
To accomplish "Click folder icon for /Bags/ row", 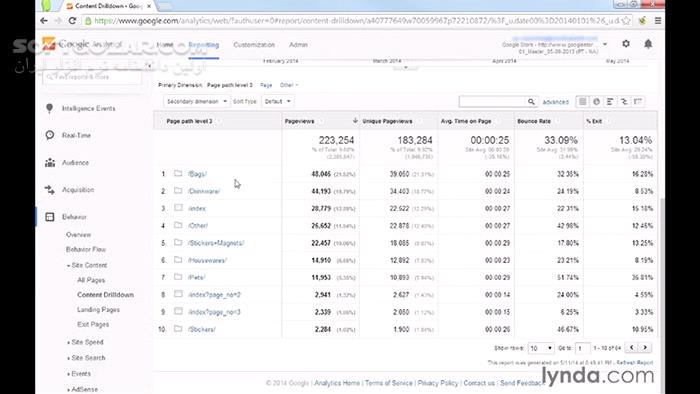I will 178,173.
